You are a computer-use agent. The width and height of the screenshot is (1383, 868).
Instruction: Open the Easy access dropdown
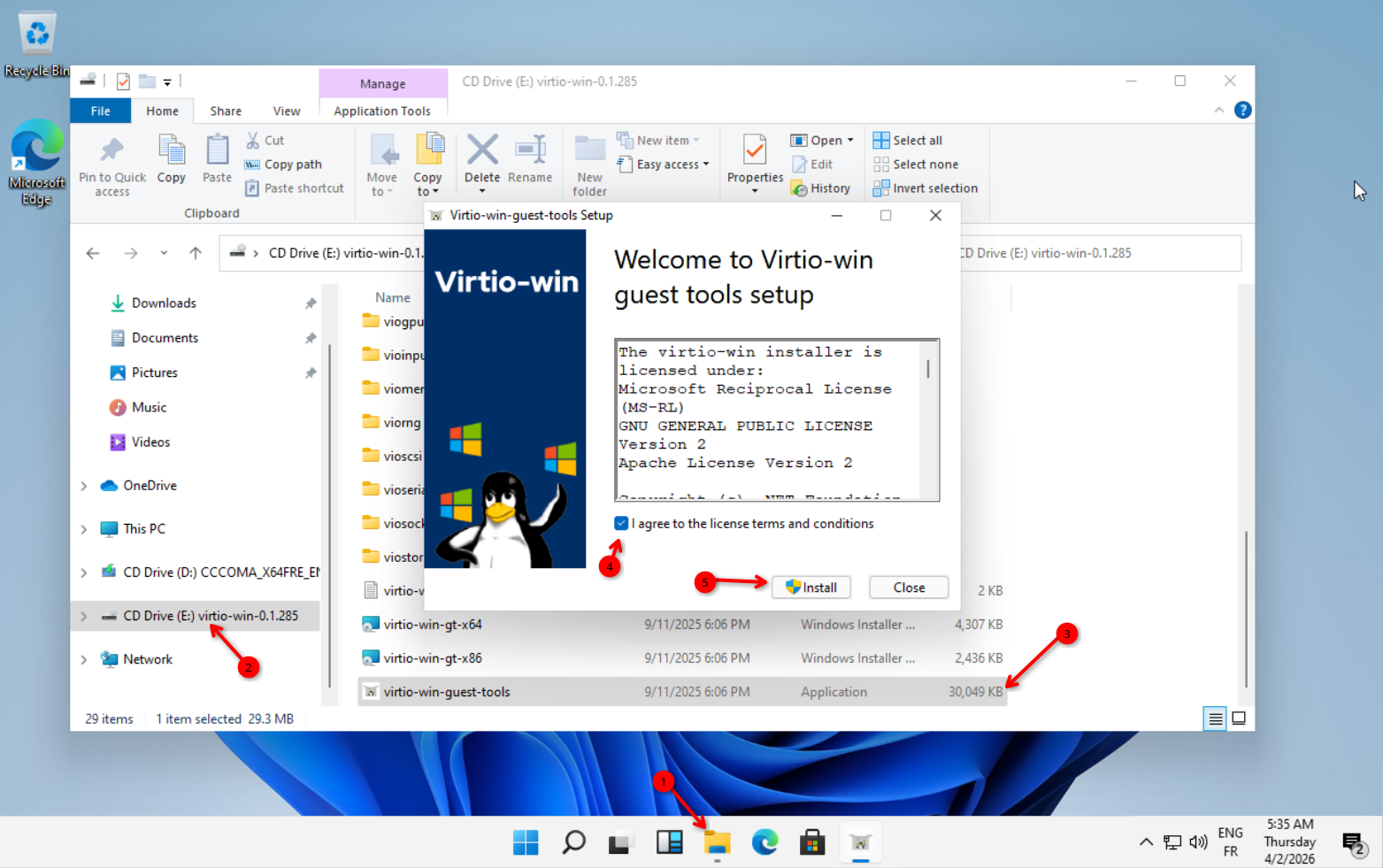665,165
